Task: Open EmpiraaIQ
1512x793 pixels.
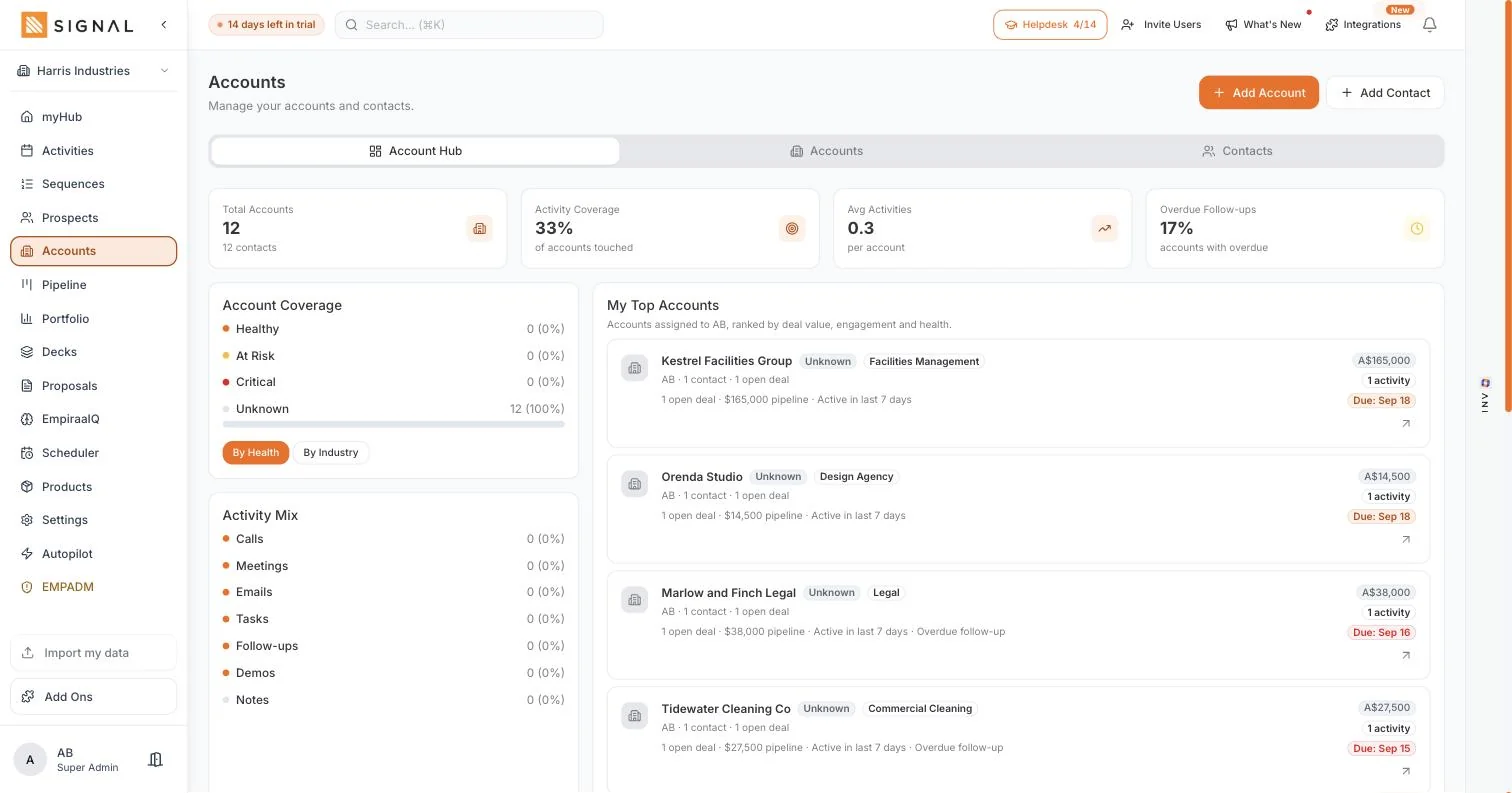Action: pos(94,419)
